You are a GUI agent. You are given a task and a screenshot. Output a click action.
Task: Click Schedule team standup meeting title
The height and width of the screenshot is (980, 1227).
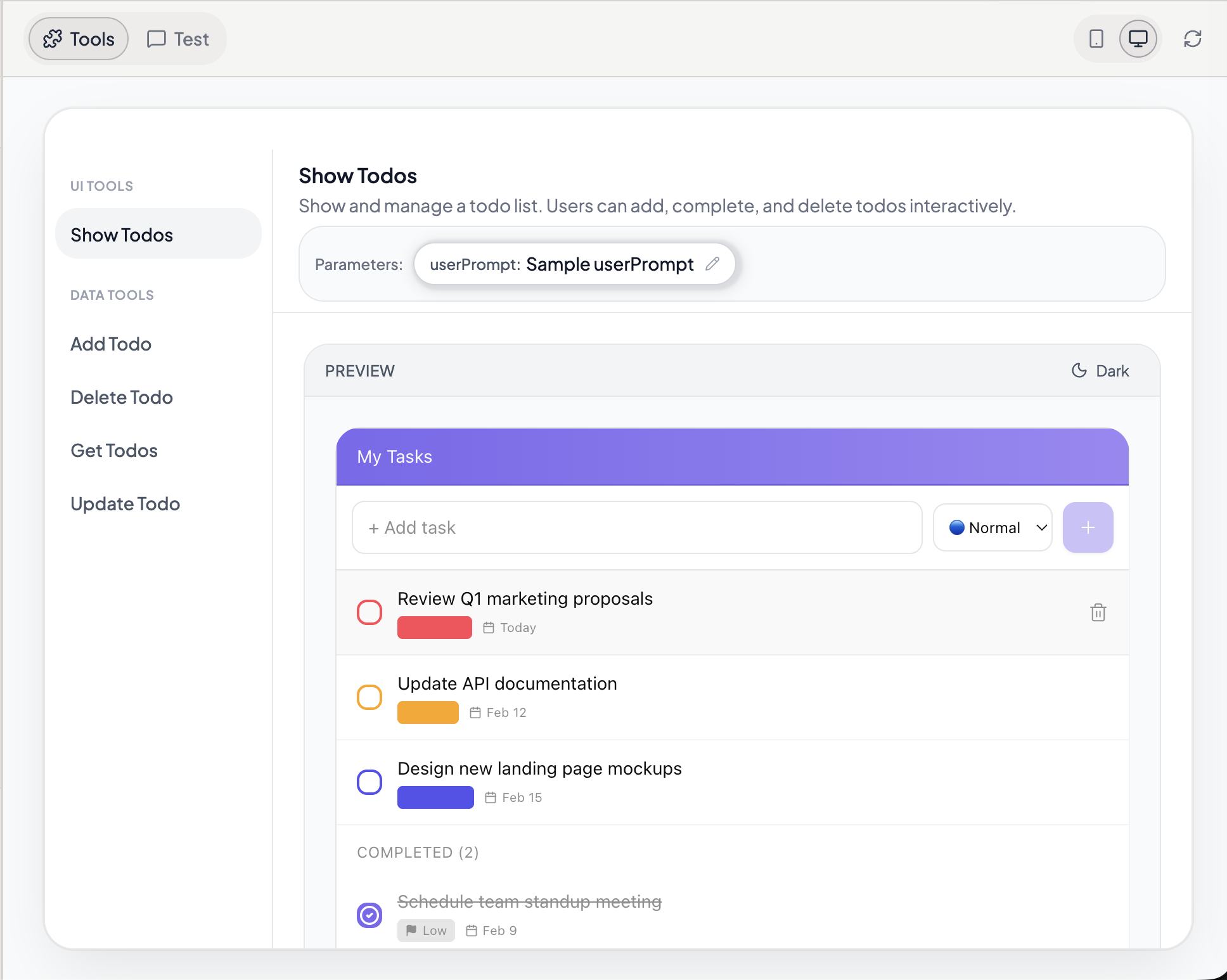coord(529,901)
